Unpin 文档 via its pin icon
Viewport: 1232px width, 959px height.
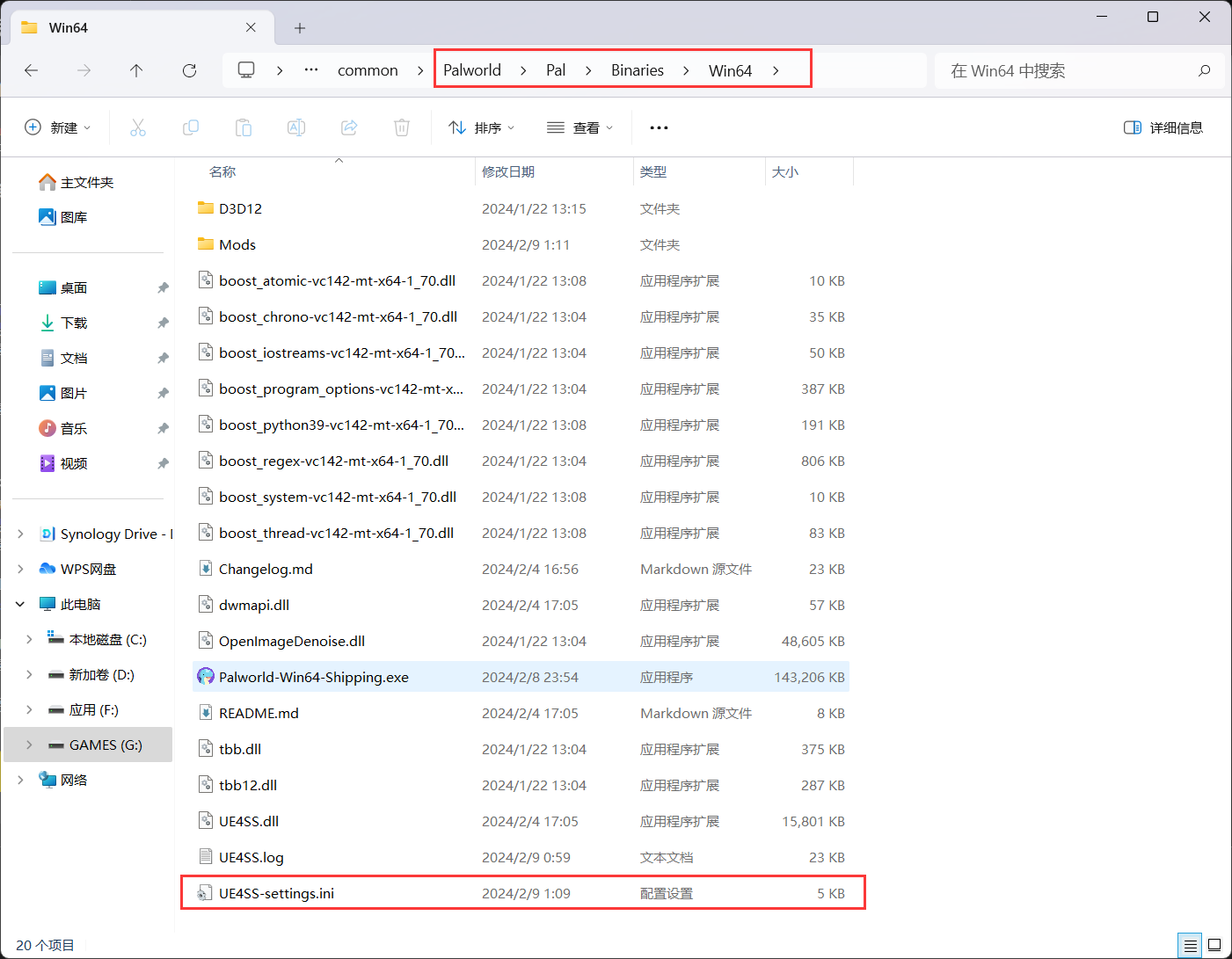[x=163, y=358]
